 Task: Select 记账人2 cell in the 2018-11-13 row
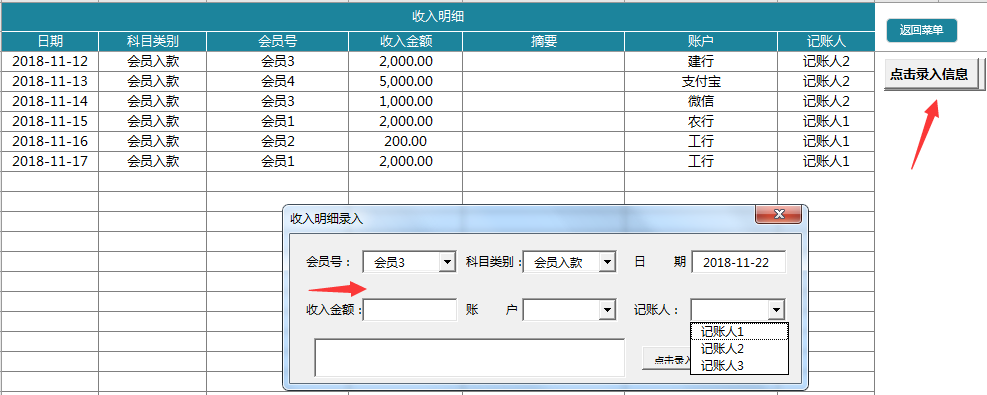pyautogui.click(x=826, y=81)
